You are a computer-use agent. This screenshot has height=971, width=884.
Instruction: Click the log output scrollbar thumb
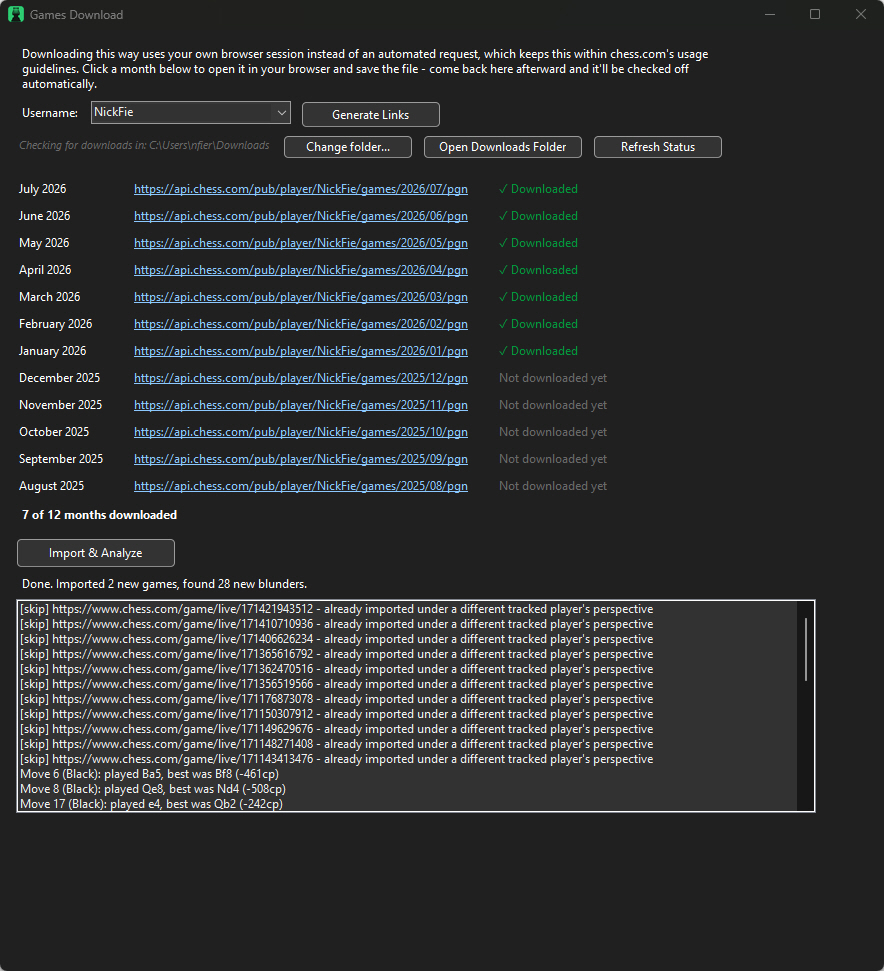(x=805, y=649)
